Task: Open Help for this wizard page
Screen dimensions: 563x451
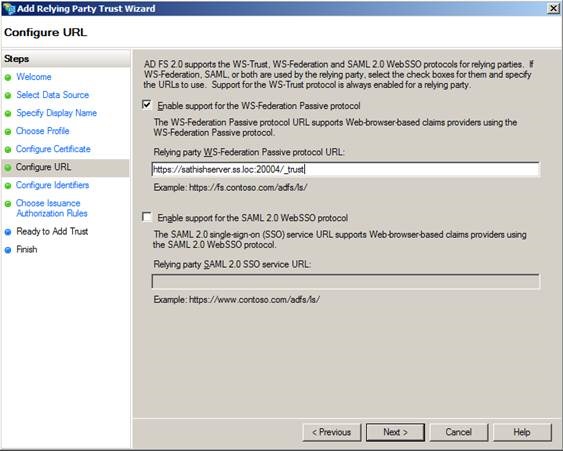Action: (522, 432)
